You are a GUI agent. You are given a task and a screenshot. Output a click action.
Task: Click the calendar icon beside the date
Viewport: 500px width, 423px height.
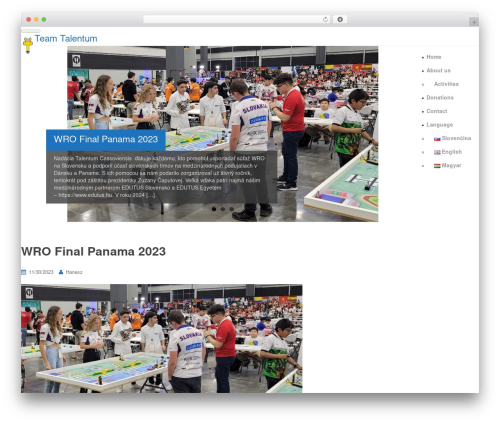click(23, 272)
